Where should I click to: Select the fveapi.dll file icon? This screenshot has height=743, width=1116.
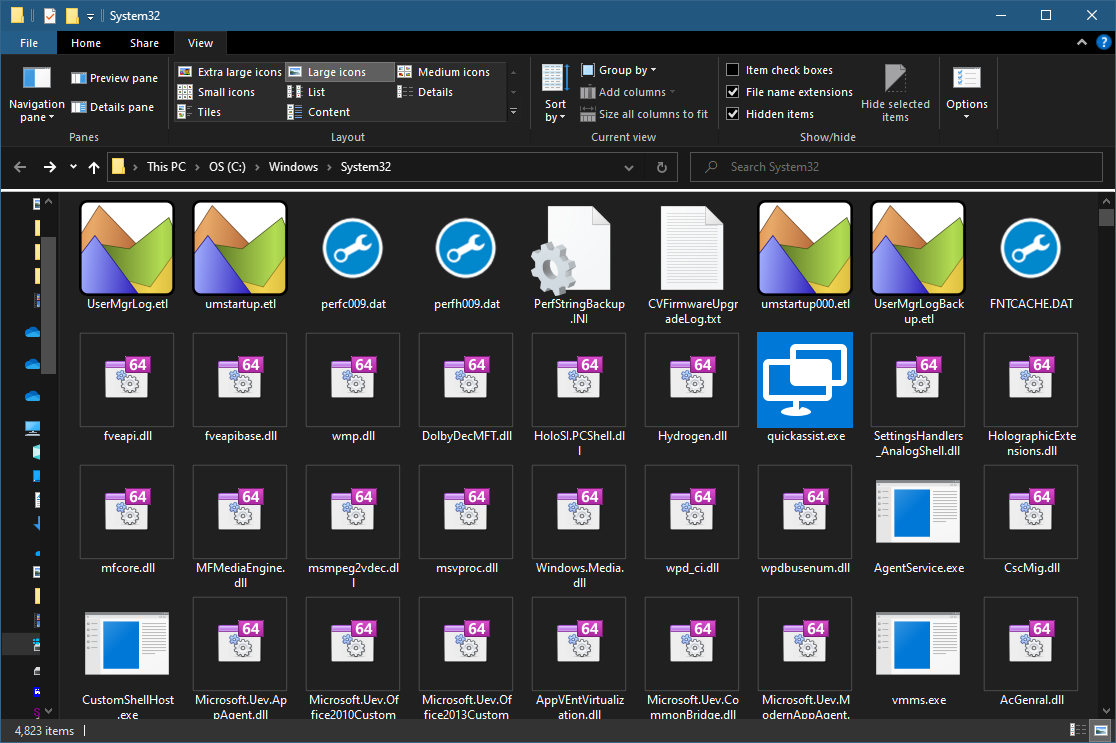click(x=127, y=380)
